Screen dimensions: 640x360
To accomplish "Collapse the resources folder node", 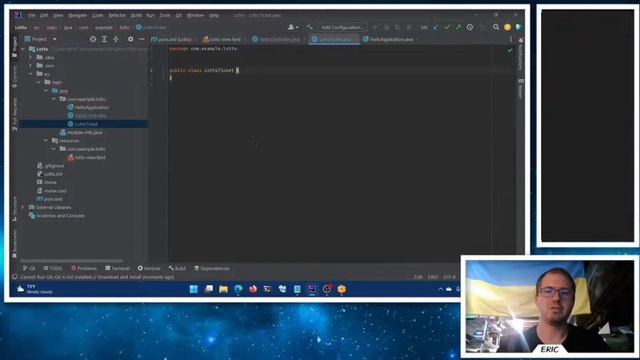I will [x=46, y=140].
